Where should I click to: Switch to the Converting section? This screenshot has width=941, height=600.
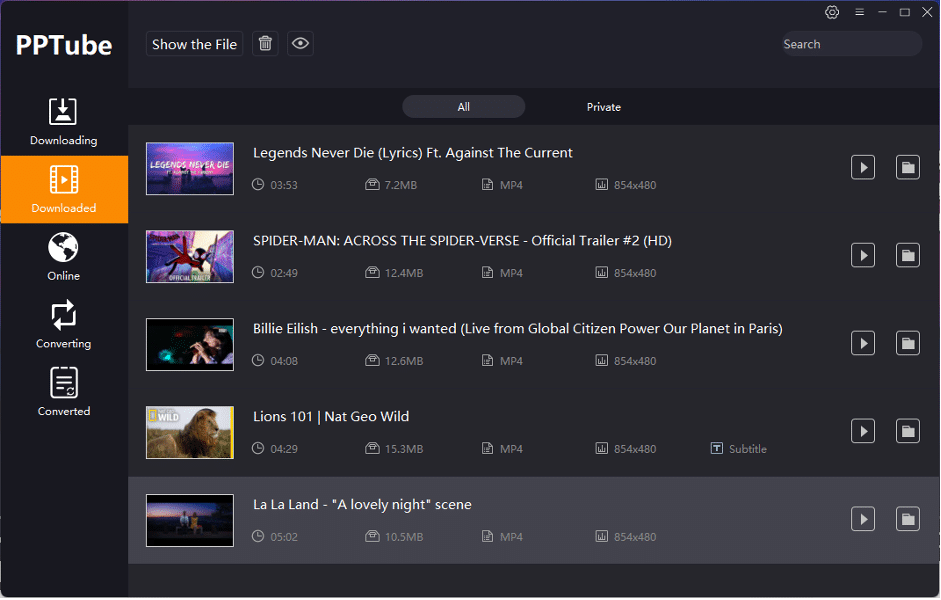pyautogui.click(x=63, y=324)
